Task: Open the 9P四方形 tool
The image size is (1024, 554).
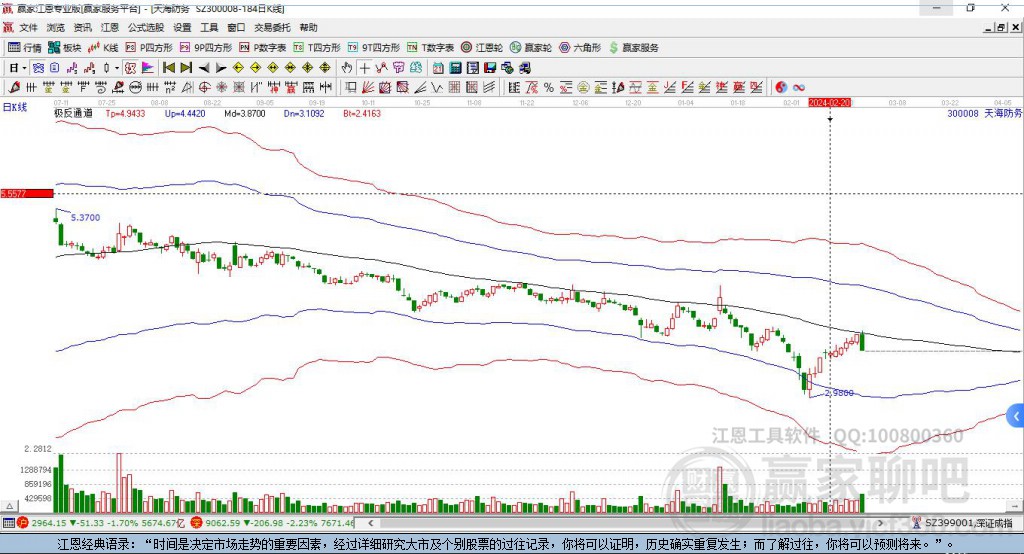Action: 206,48
